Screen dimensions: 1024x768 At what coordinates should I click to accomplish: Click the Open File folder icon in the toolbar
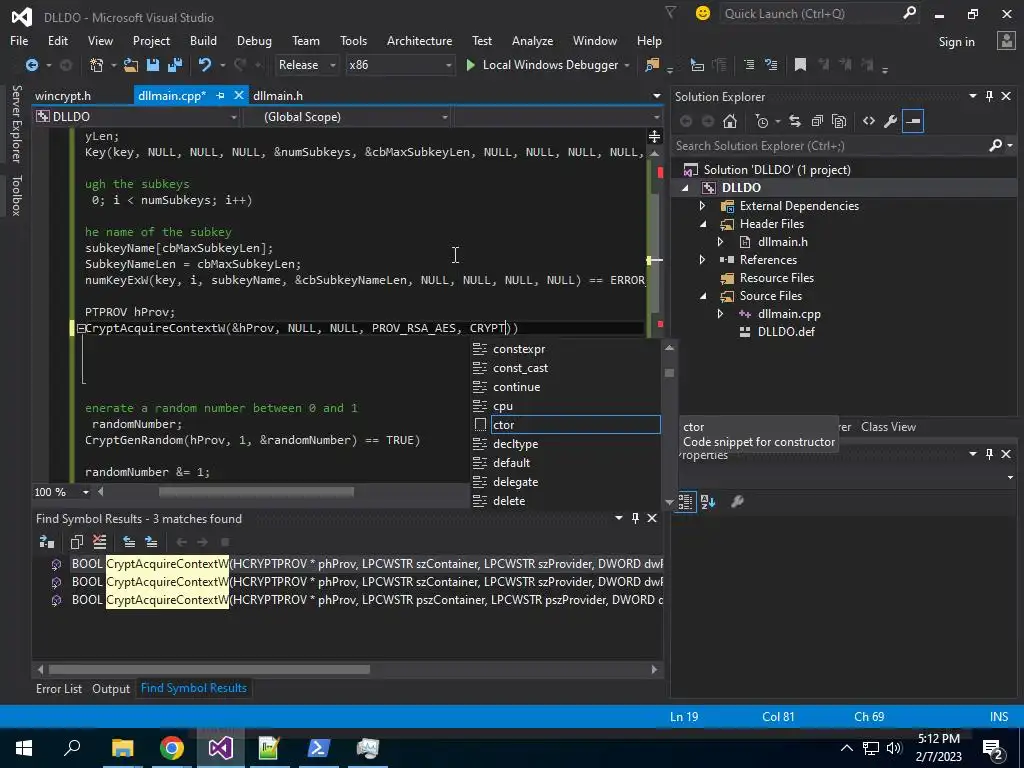pyautogui.click(x=131, y=65)
